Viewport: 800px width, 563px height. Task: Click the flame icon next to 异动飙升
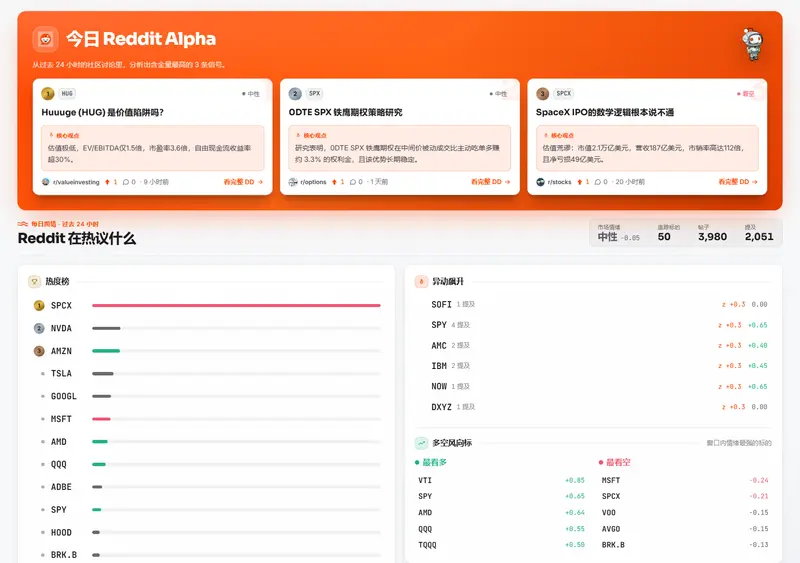click(421, 281)
